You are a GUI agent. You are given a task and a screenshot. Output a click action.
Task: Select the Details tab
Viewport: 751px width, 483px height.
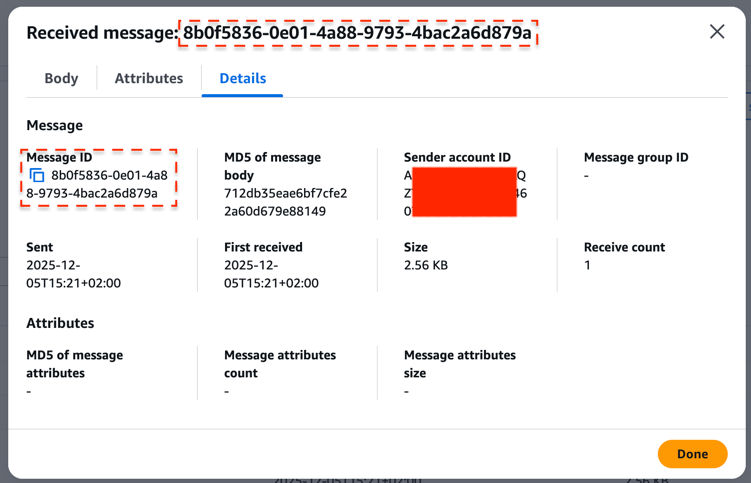click(x=242, y=78)
